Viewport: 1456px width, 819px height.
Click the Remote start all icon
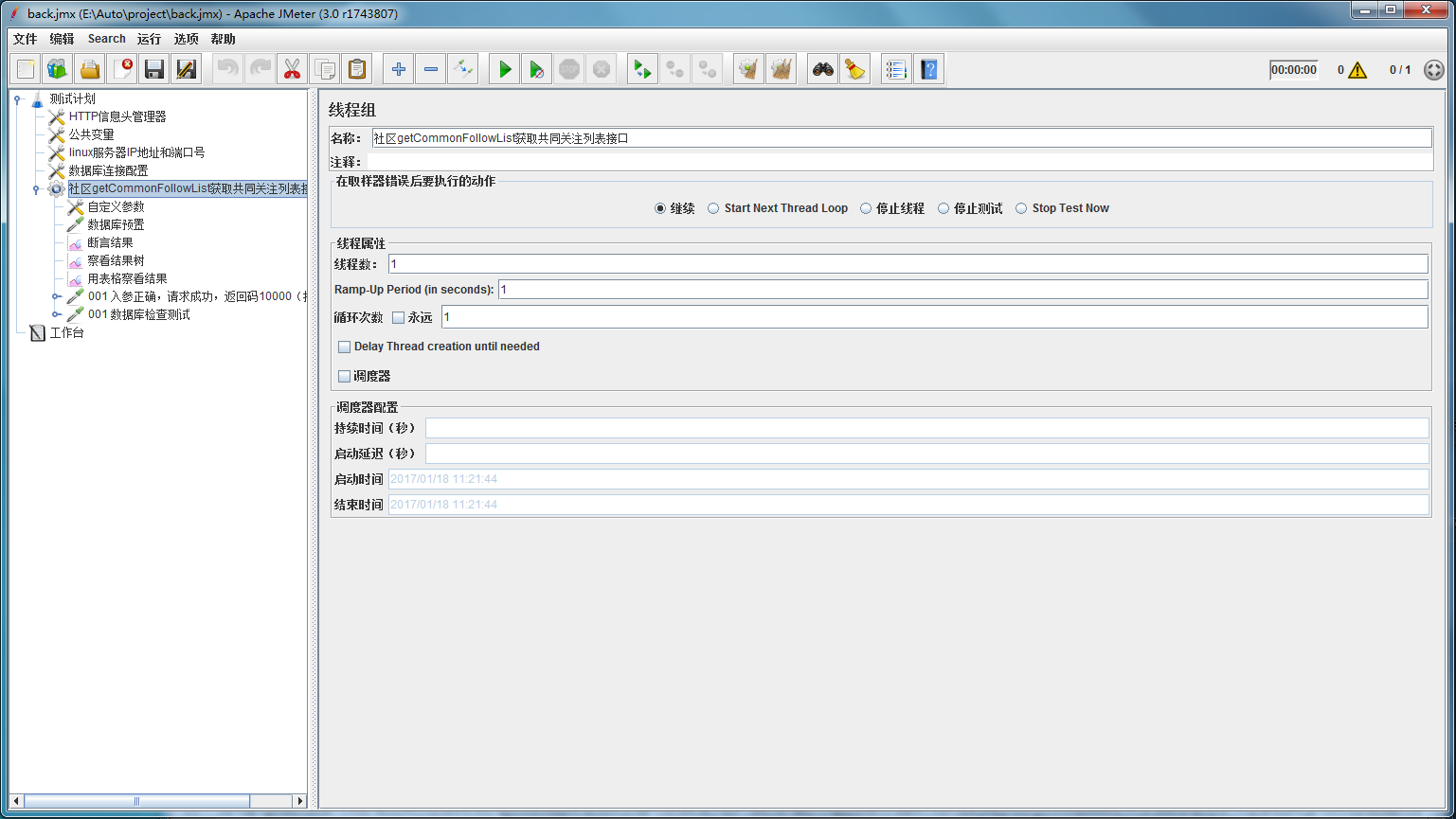point(643,69)
